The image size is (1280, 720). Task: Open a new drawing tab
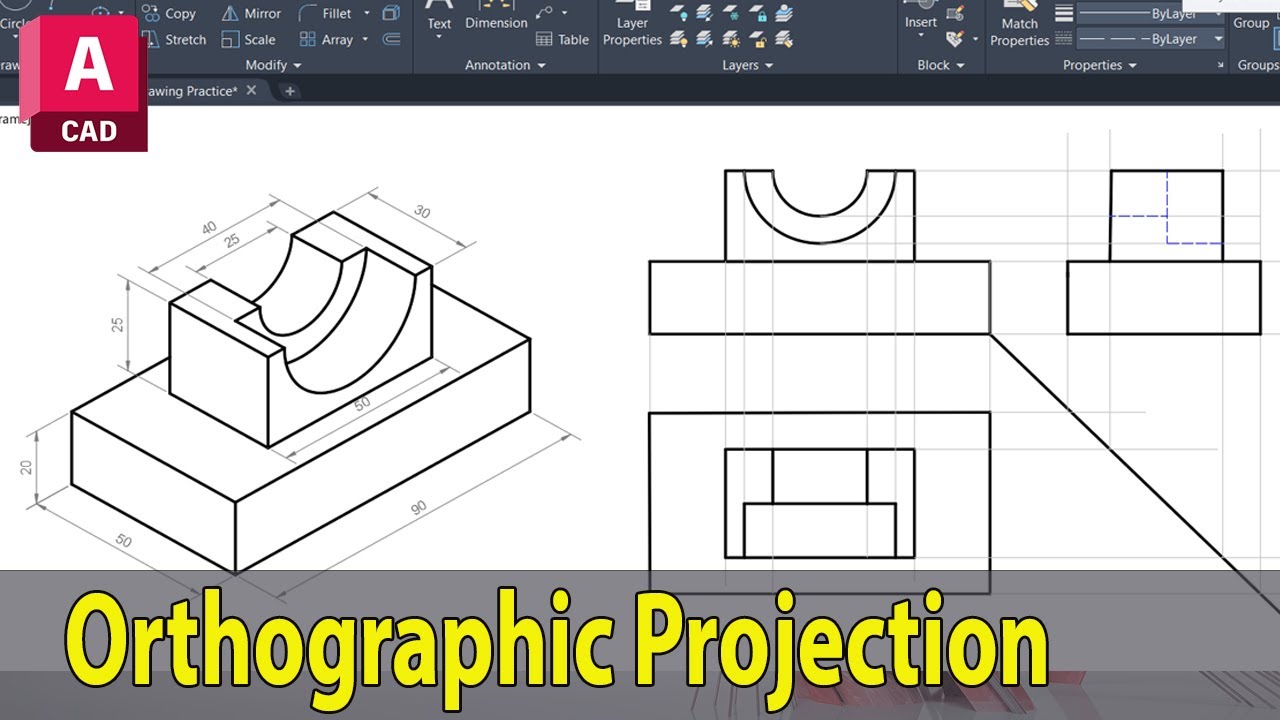pos(290,91)
